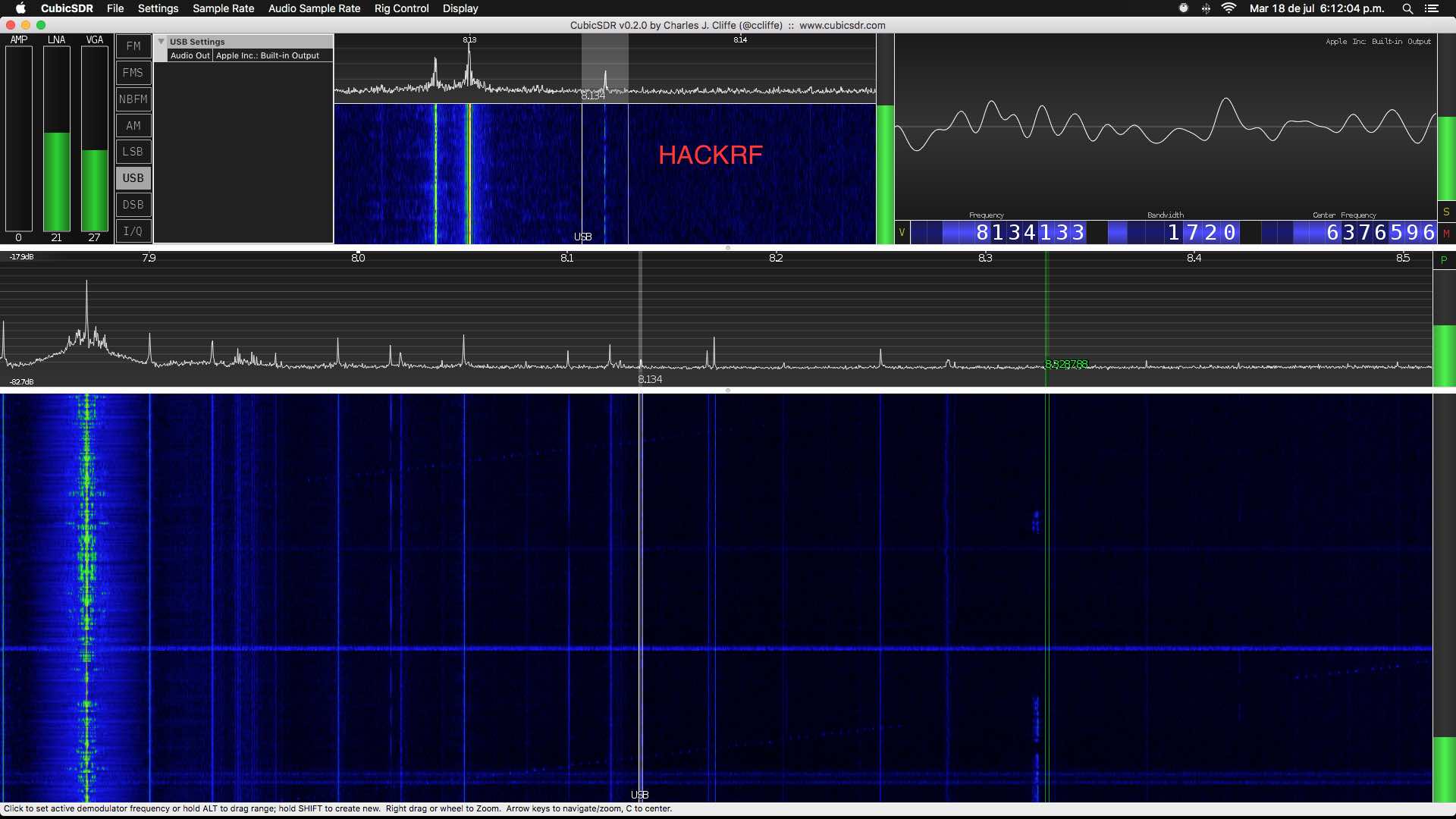
Task: Open the Apple menu
Action: click(20, 8)
